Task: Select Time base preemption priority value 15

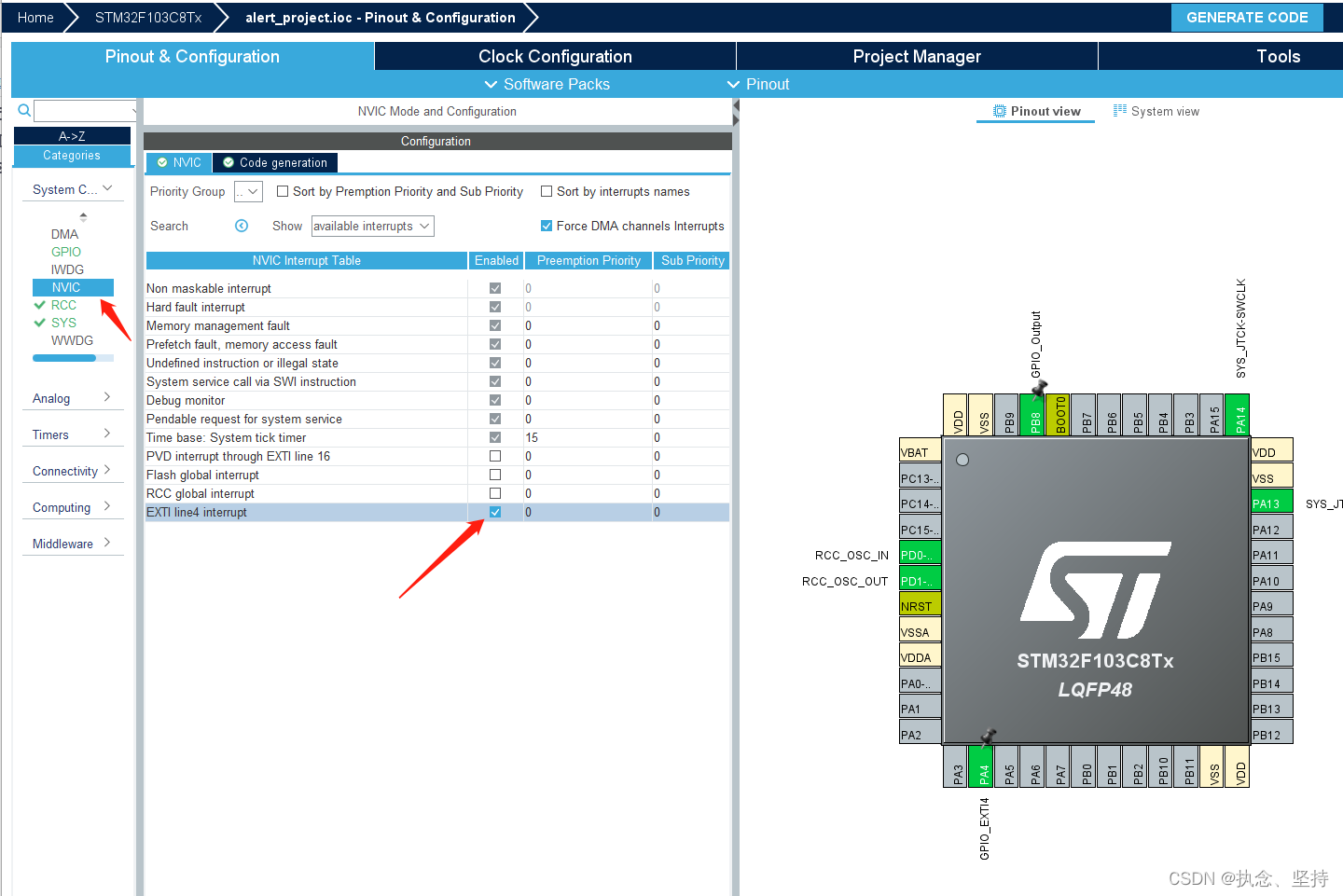Action: (x=532, y=437)
